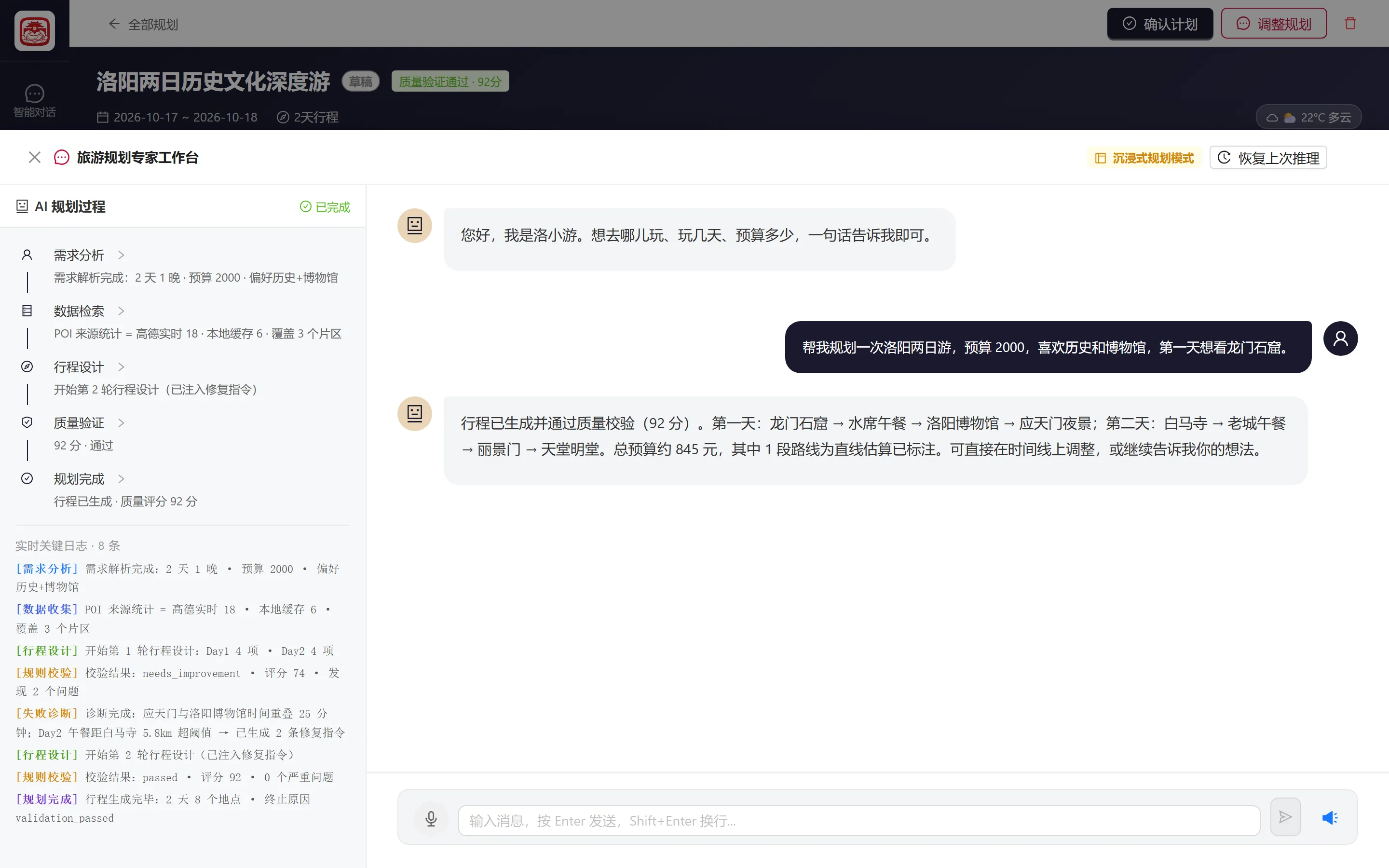This screenshot has width=1389, height=868.
Task: Click the 已完成 status indicator
Action: click(x=325, y=207)
